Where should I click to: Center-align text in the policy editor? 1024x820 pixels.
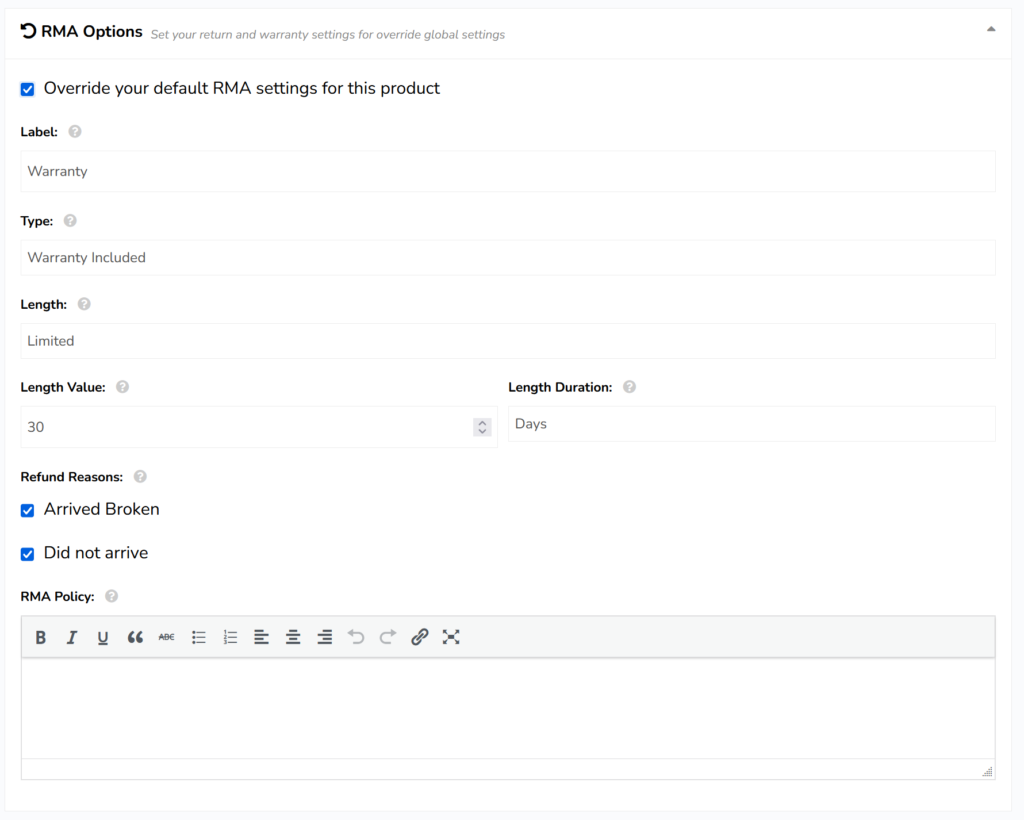click(293, 637)
